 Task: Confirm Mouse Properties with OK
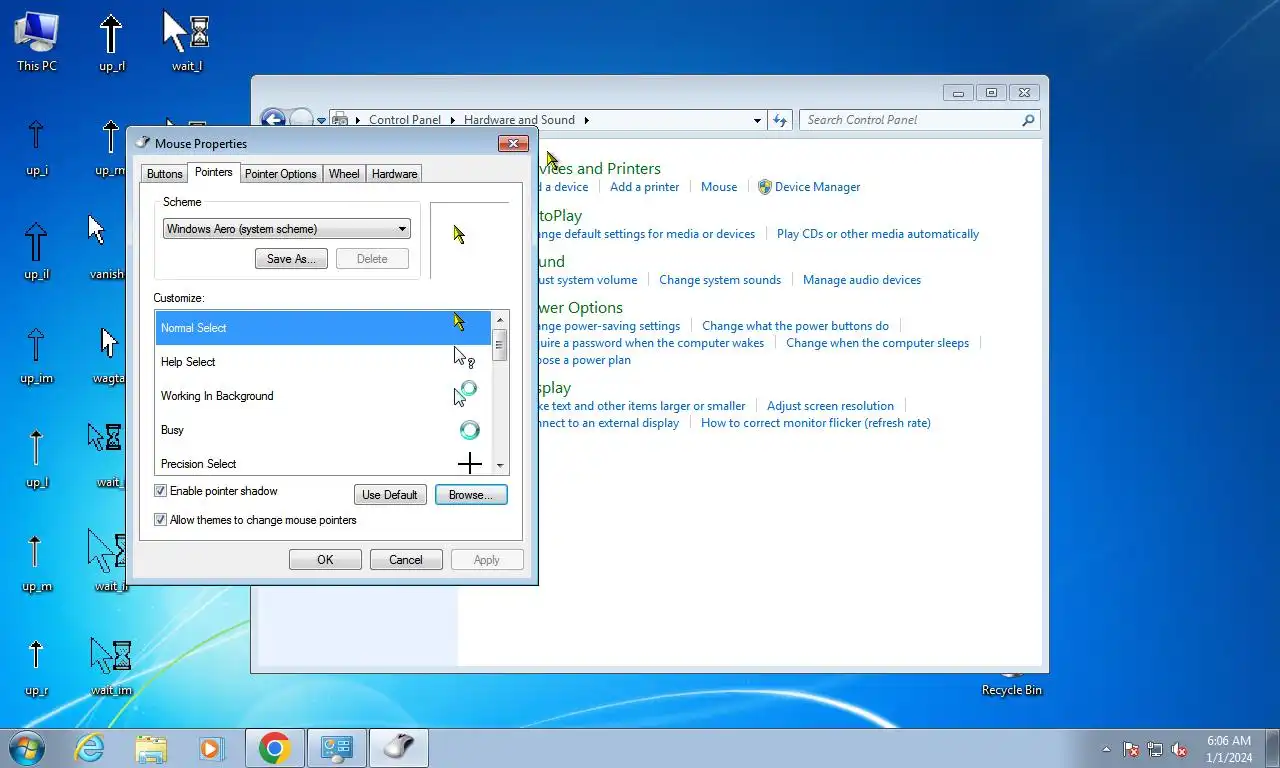click(325, 560)
